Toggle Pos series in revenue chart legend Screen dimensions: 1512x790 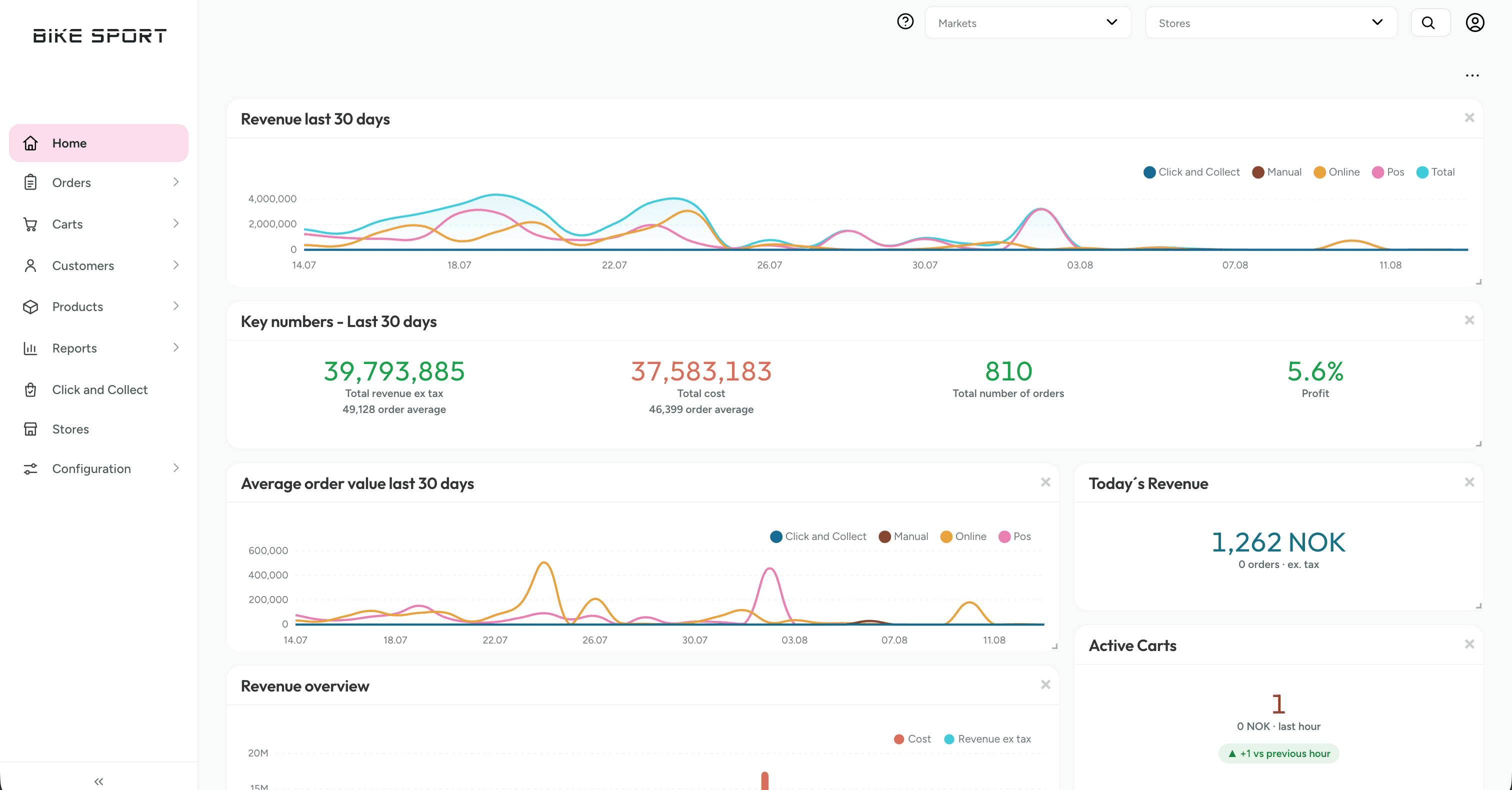click(x=1387, y=172)
